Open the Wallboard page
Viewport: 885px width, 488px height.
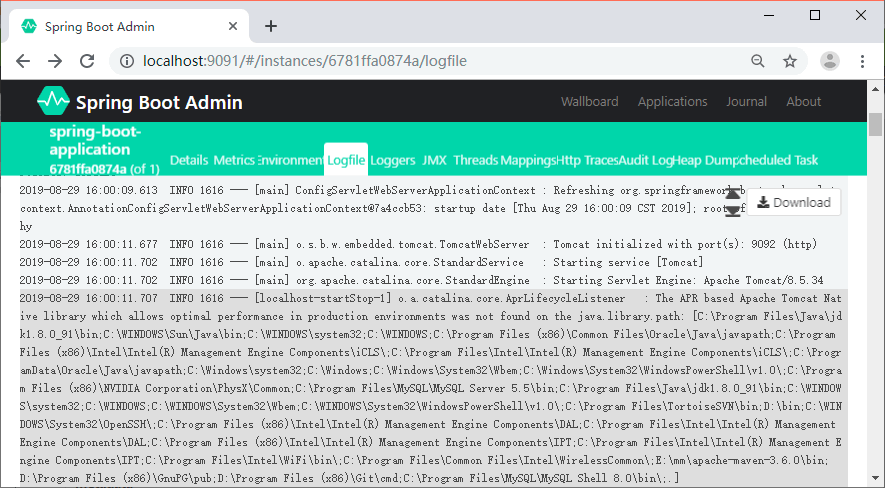589,102
